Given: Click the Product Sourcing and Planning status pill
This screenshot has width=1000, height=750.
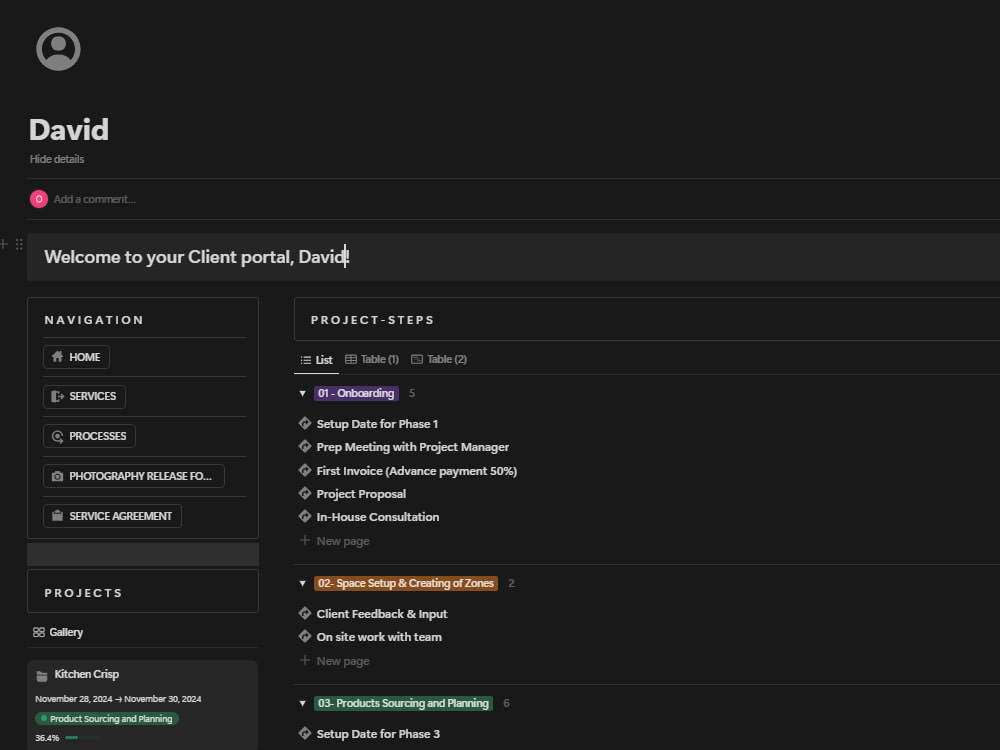Looking at the screenshot, I should (107, 719).
